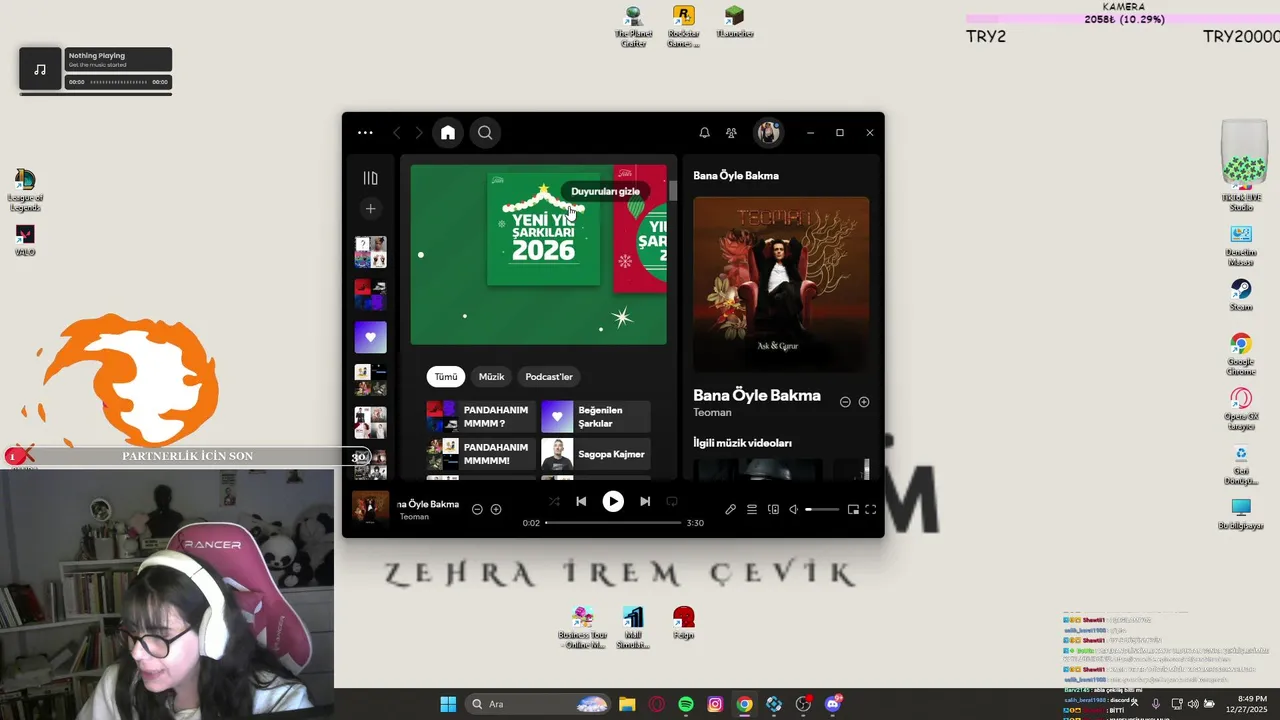The image size is (1280, 720).
Task: Open Discord from the taskbar
Action: [833, 704]
